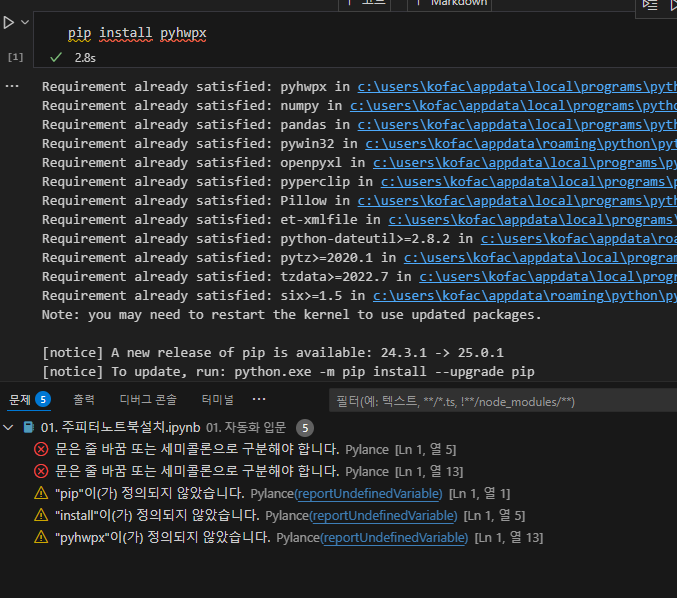Open the pytz install path link
677x598 pixels.
540,258
